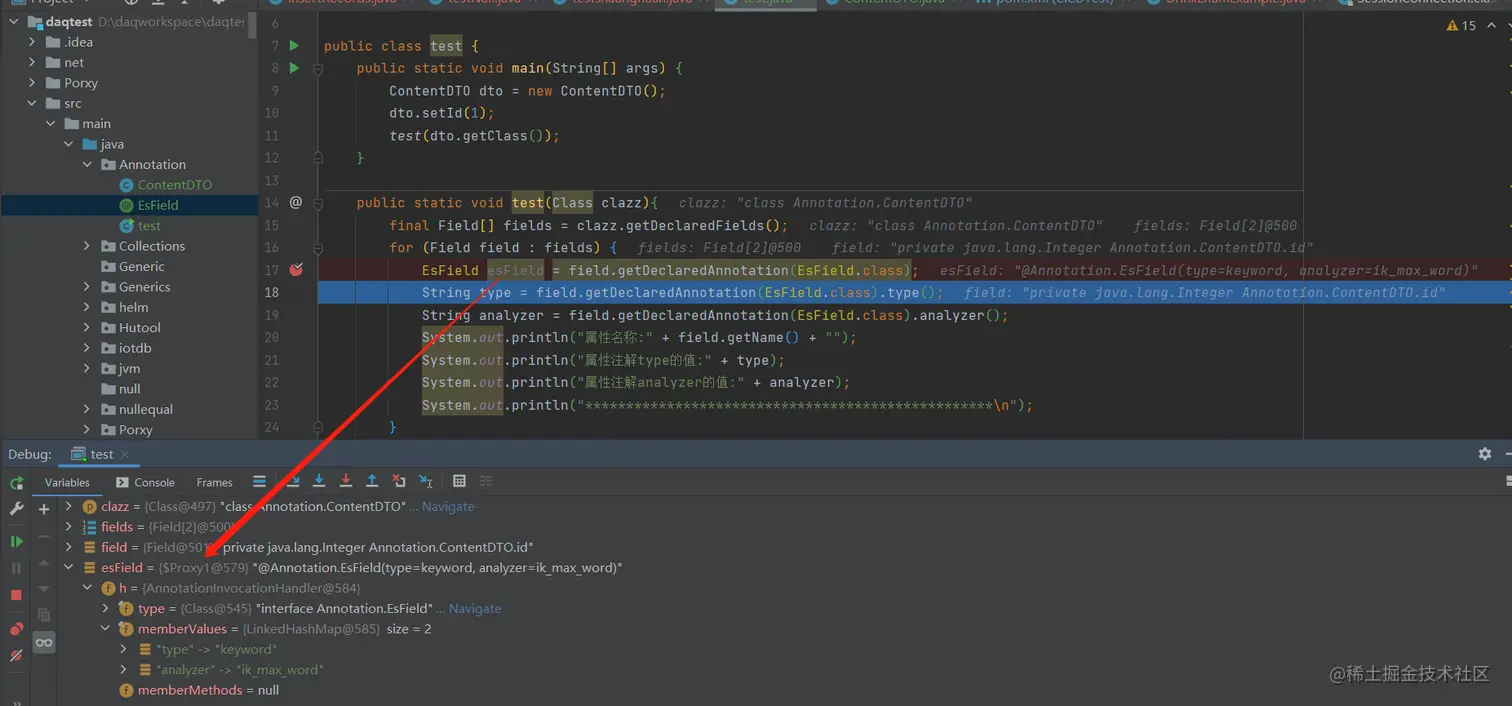Toggle mute breakpoints
Screen dimensions: 1512x706
tap(16, 656)
